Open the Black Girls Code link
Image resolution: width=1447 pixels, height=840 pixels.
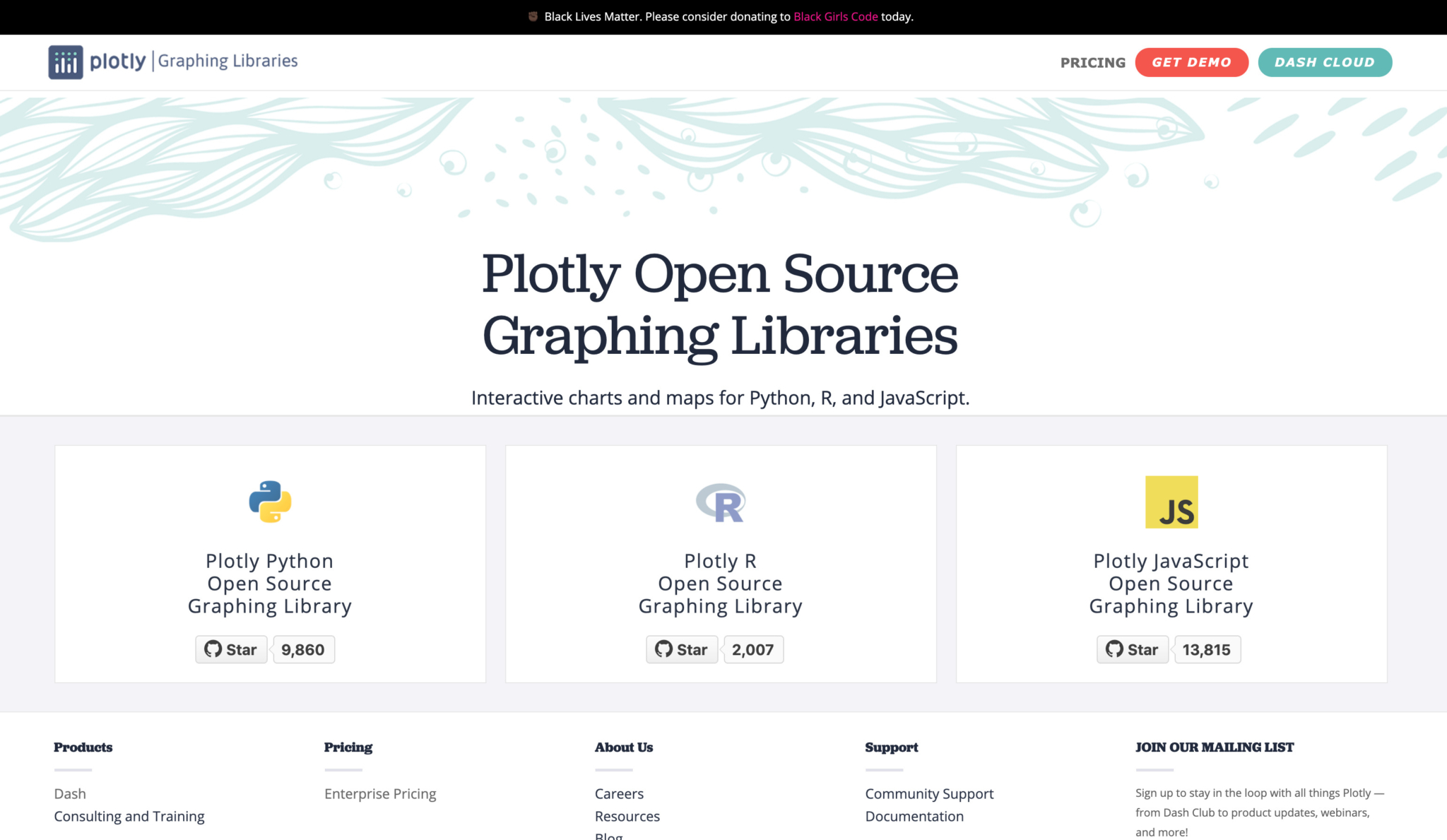point(835,16)
